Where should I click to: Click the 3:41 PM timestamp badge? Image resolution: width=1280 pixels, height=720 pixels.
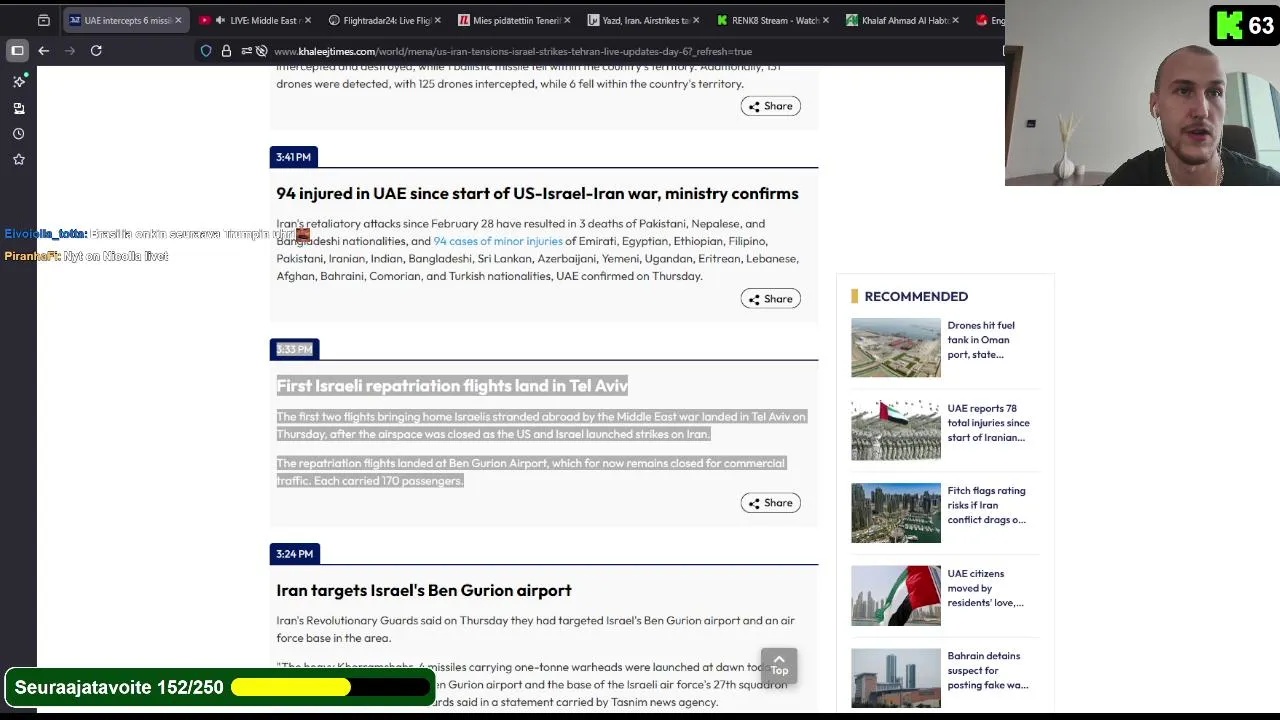click(294, 157)
